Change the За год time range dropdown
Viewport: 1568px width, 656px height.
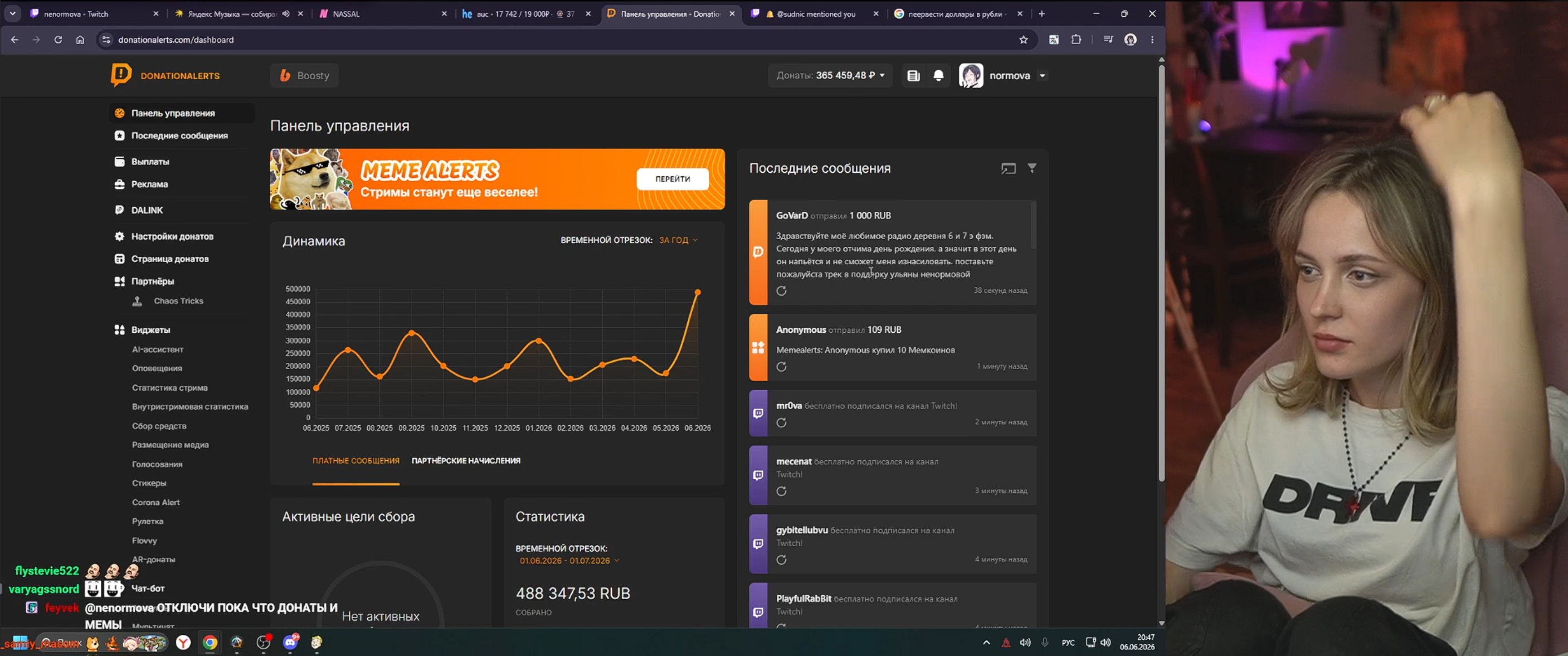pyautogui.click(x=678, y=240)
